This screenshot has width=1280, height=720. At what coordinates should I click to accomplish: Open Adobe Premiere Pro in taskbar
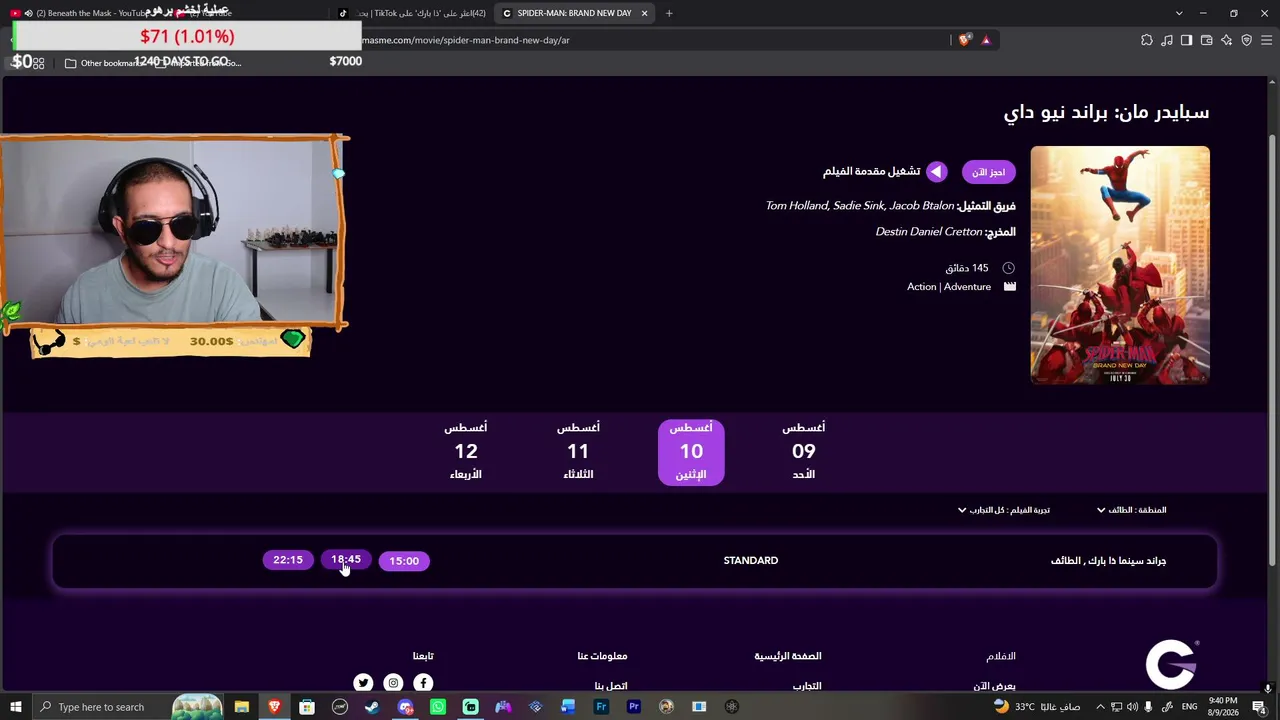[x=634, y=707]
